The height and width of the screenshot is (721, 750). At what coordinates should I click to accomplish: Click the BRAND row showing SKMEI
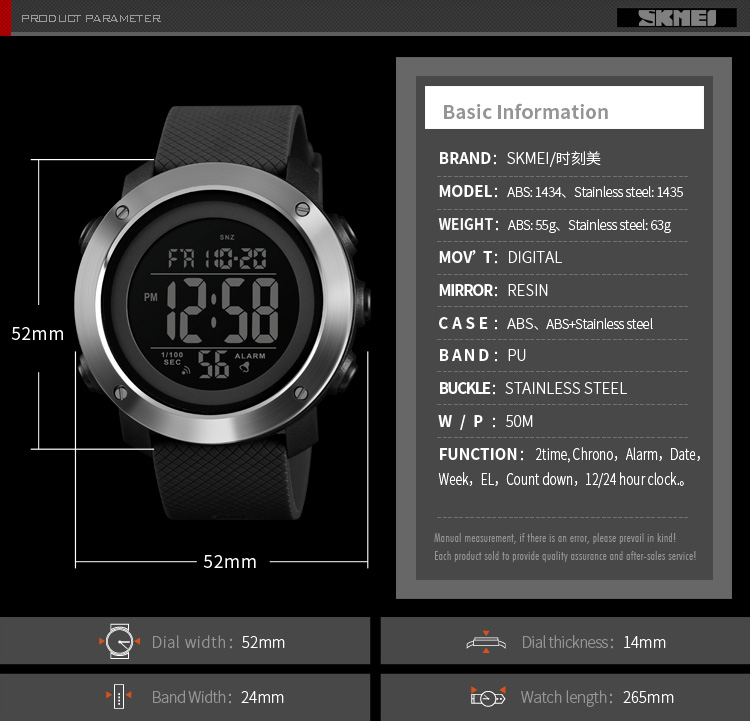coord(520,158)
